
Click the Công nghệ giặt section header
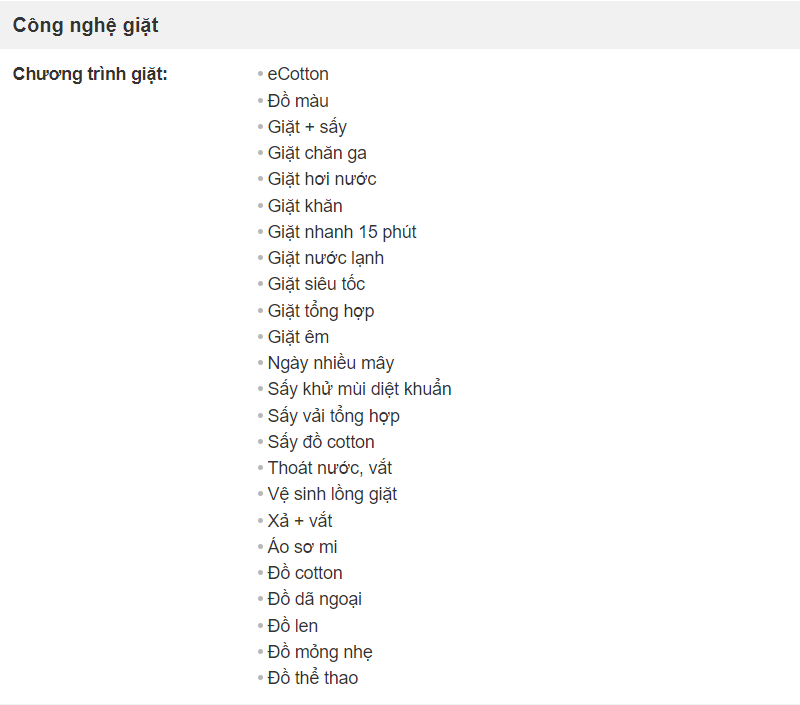coord(85,26)
